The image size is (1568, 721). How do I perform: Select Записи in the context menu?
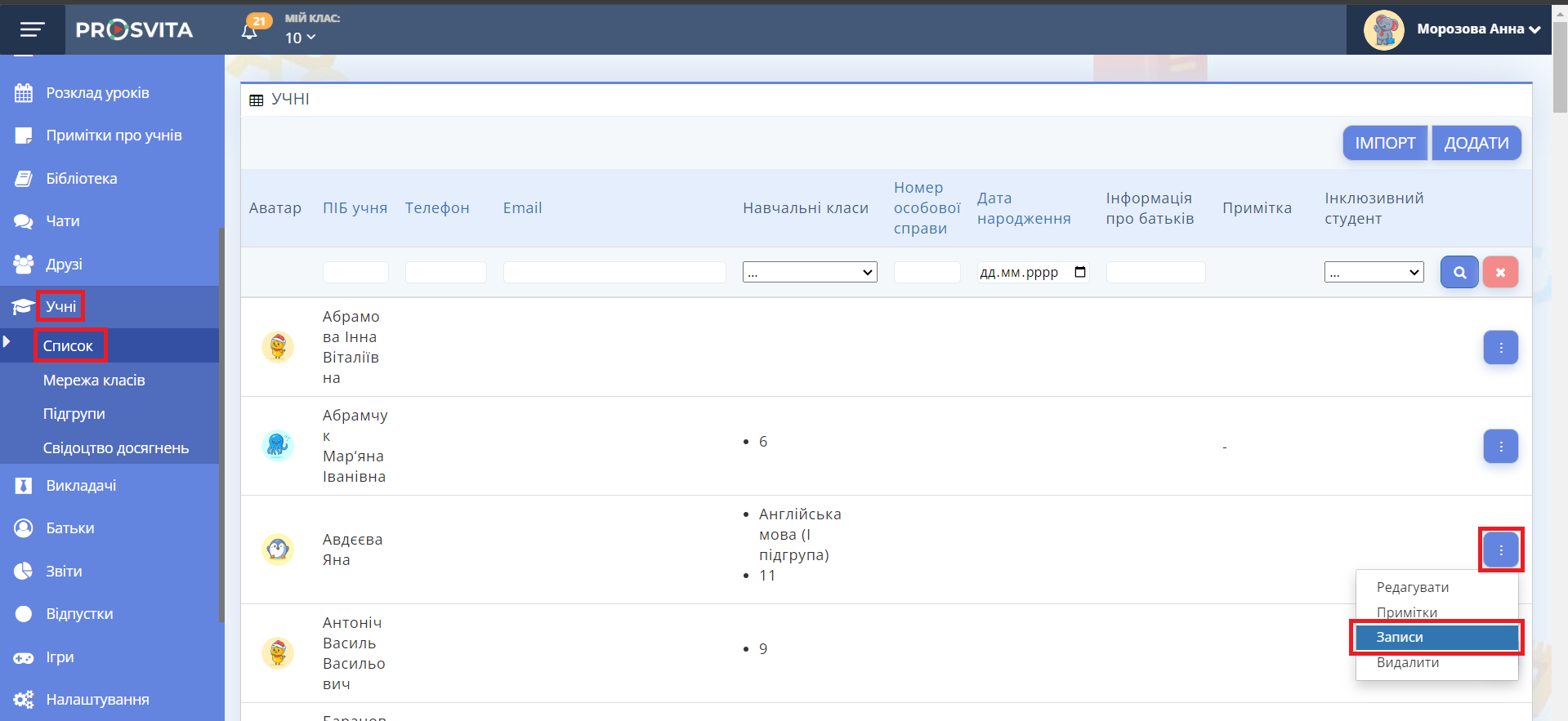click(x=1436, y=637)
